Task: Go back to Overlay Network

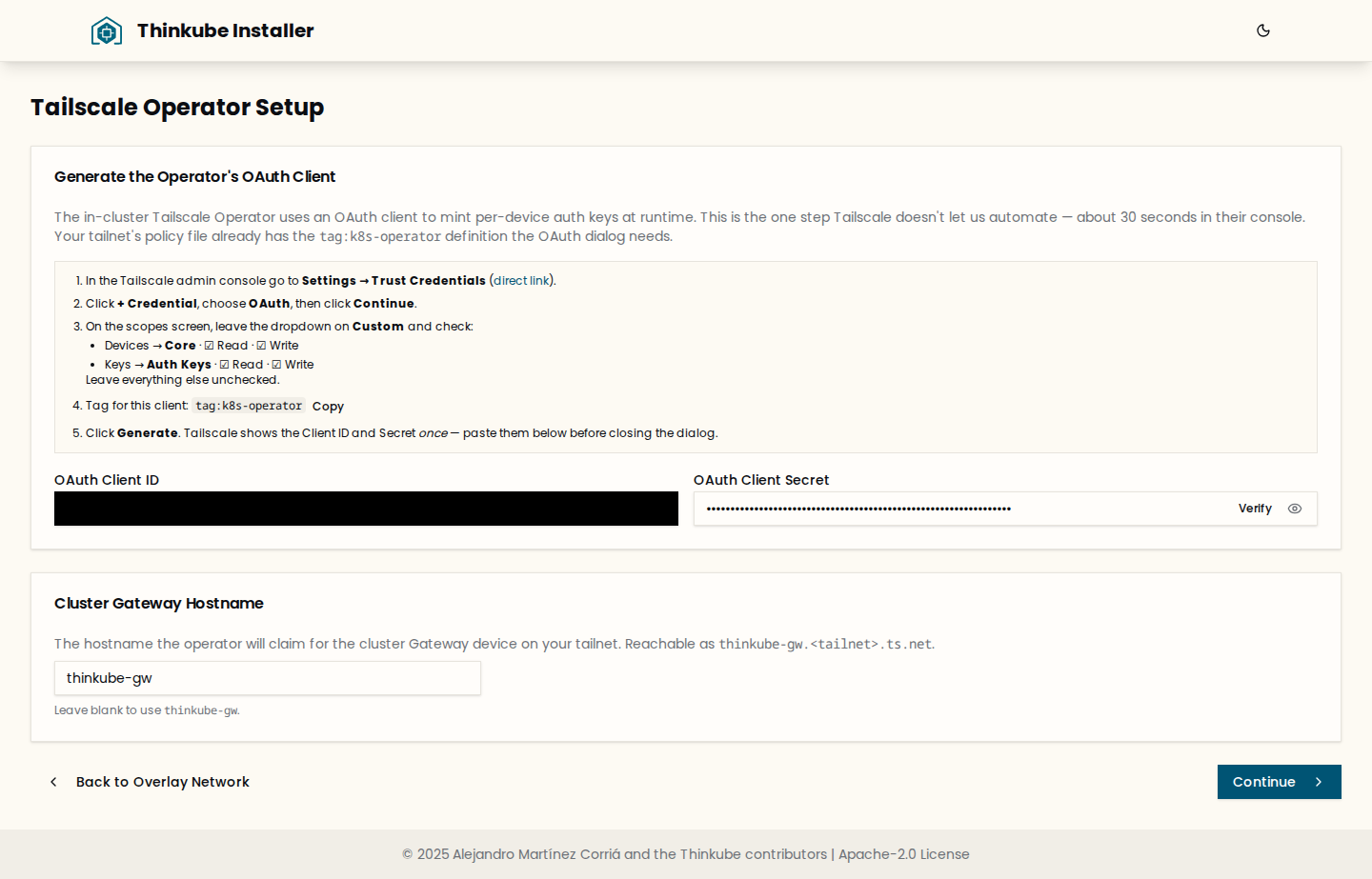Action: click(149, 782)
